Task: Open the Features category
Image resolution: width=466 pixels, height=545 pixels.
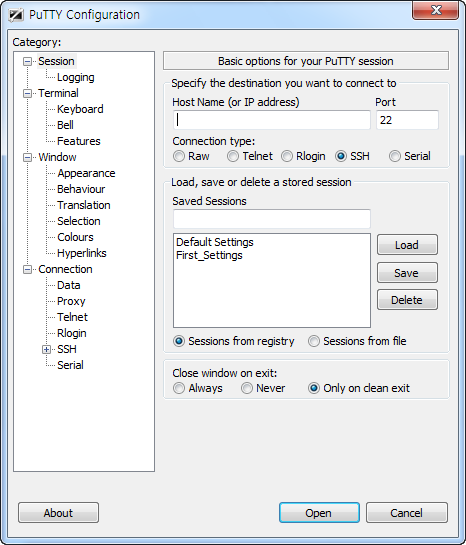Action: (79, 141)
